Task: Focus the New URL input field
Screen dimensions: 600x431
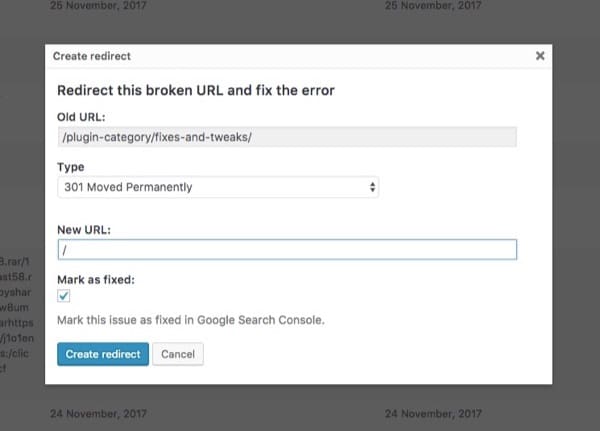Action: 286,250
